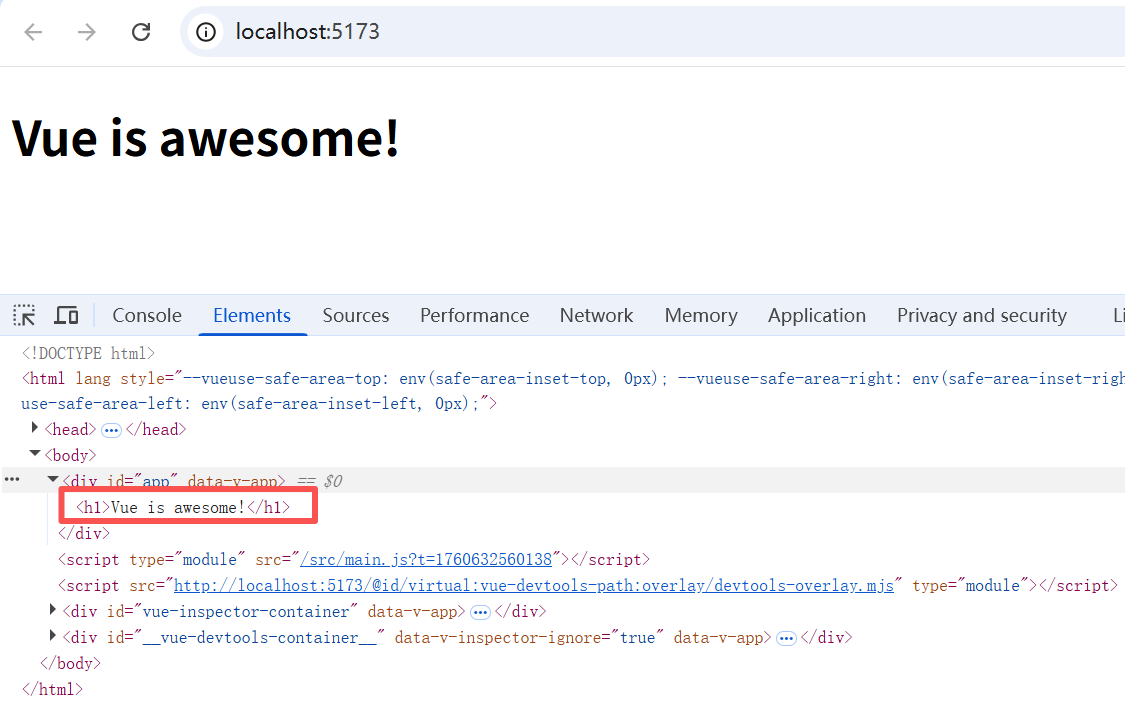Switch to the Elements tab
Image resolution: width=1125 pixels, height=723 pixels.
(x=252, y=316)
